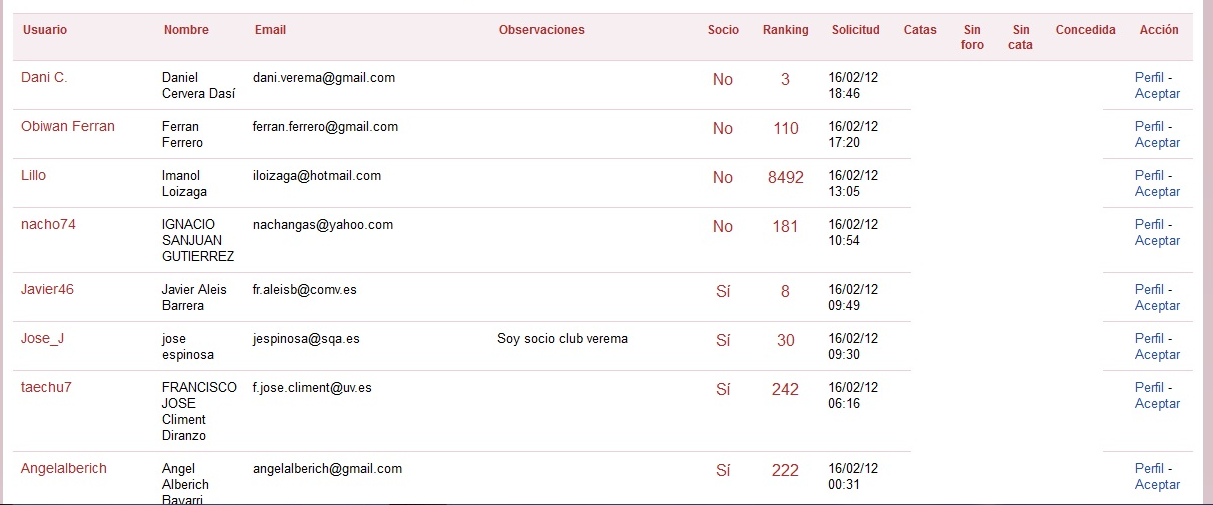This screenshot has width=1213, height=505.
Task: Click the Solicitud column header
Action: (855, 30)
